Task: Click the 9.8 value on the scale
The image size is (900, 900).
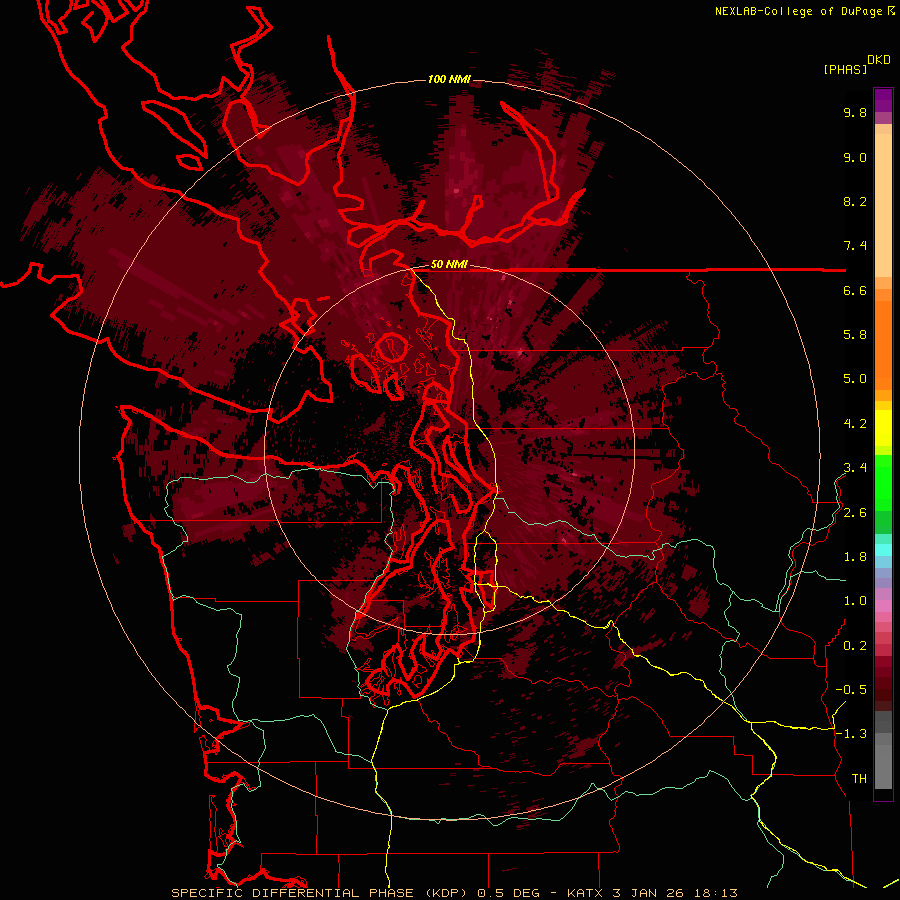Action: coord(855,112)
